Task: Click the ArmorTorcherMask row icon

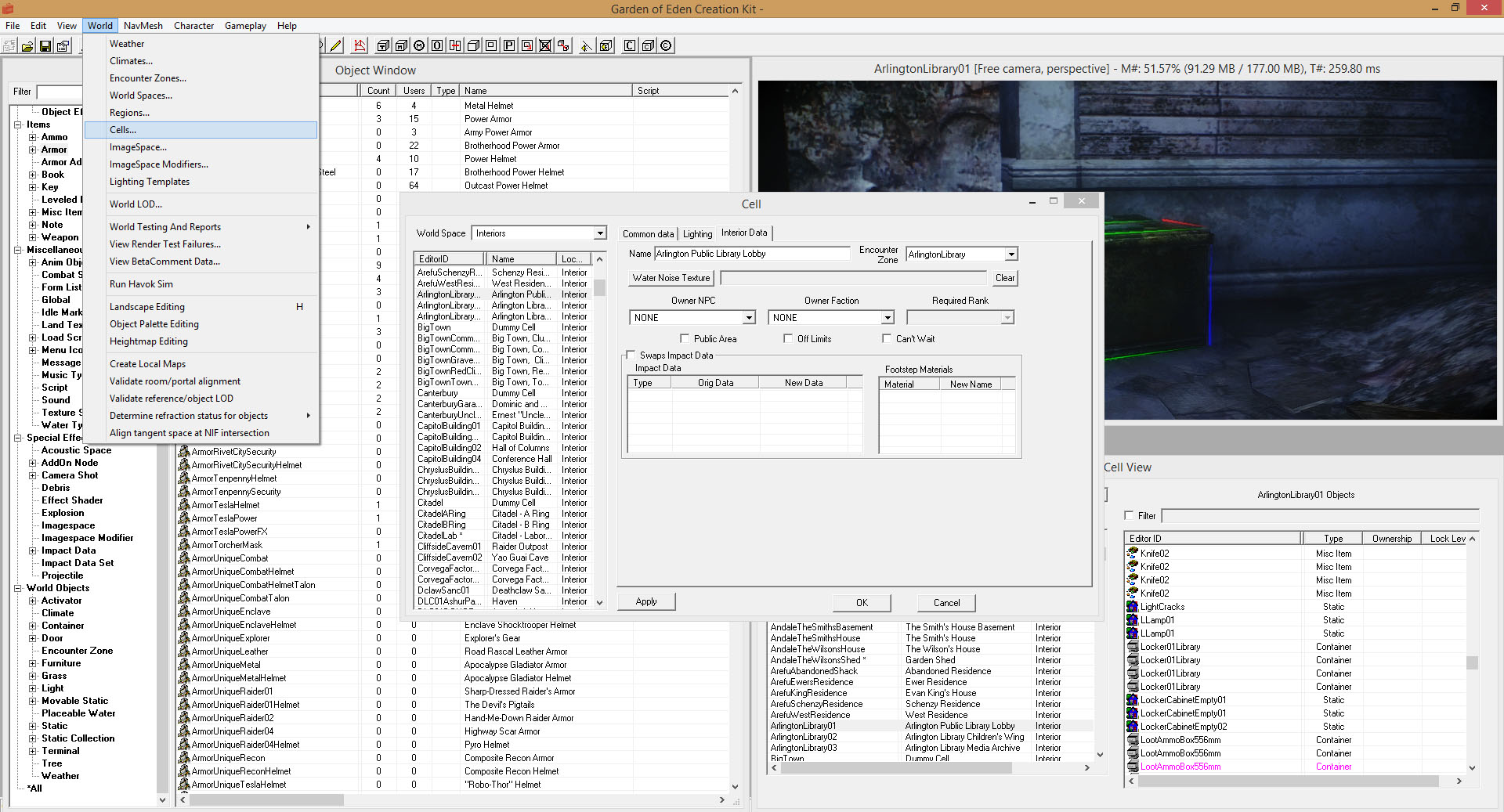Action: point(184,544)
